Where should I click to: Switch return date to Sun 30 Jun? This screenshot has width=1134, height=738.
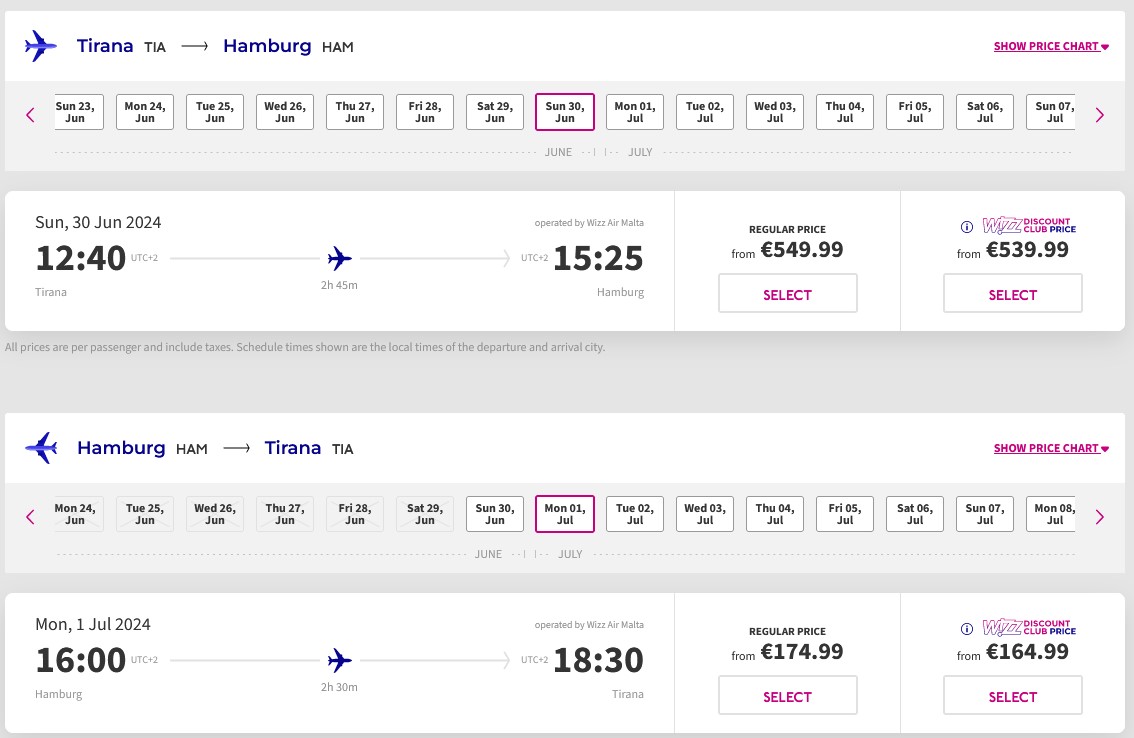(x=495, y=514)
